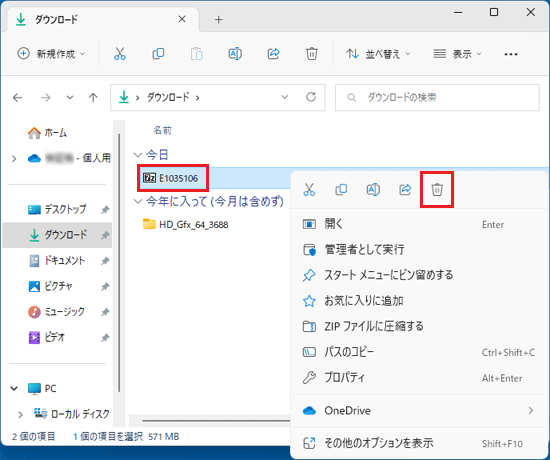Viewport: 550px width, 460px height.
Task: Click the 新規作成 button
Action: coord(51,54)
